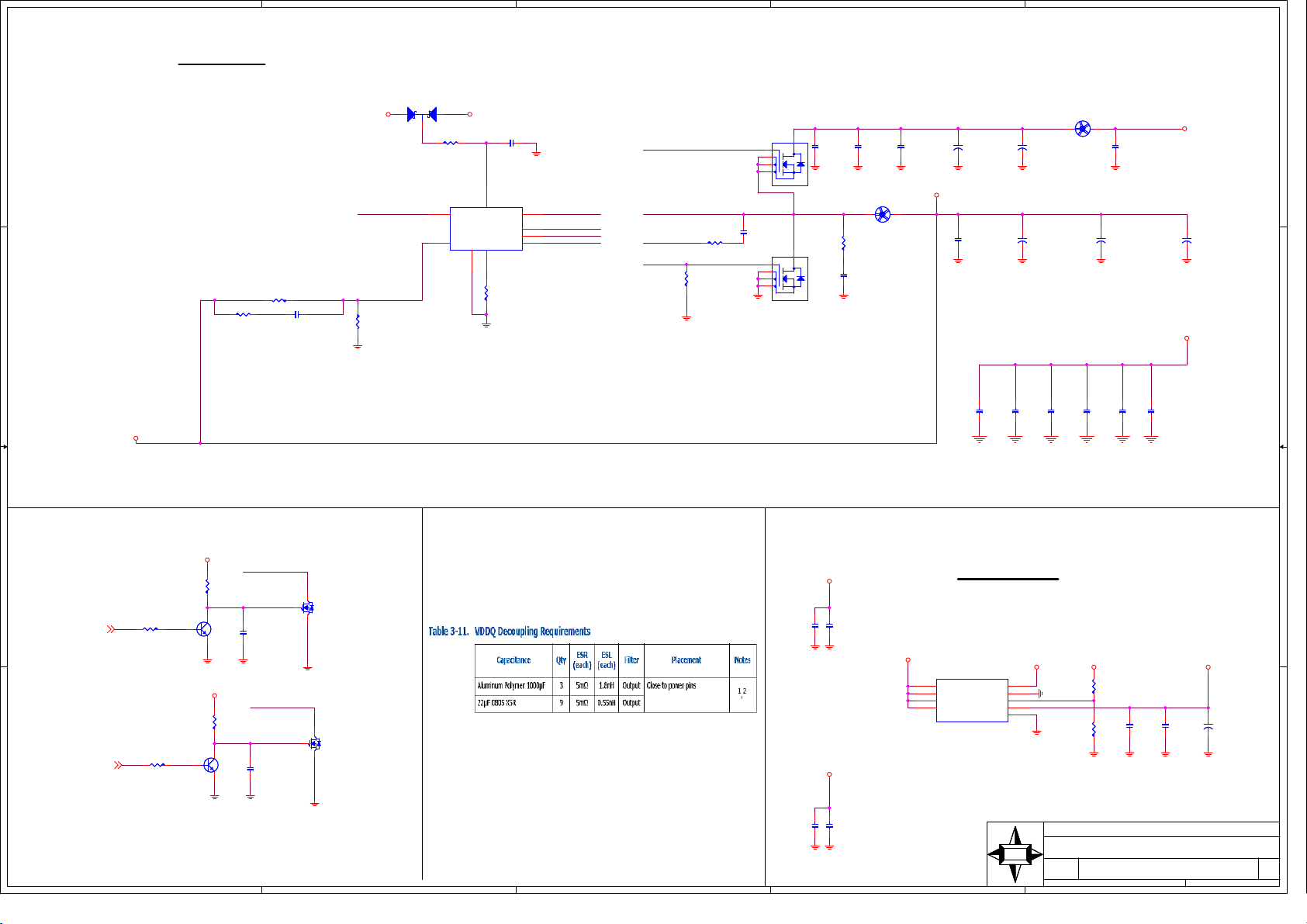Screen dimensions: 1307x924
Task: Click the compass star logo in title block
Action: point(1015,854)
